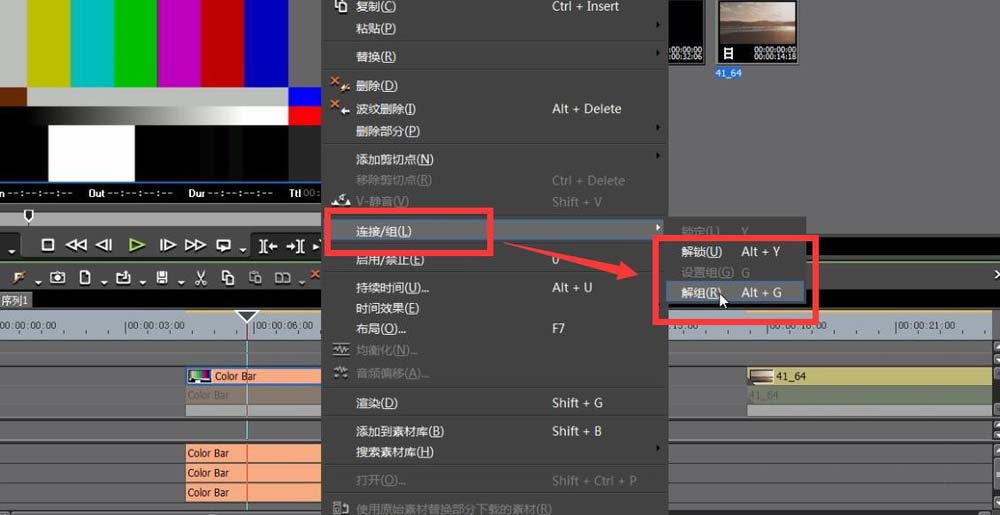Open dropdown next to orange F icon
The width and height of the screenshot is (1000, 515).
pyautogui.click(x=38, y=282)
